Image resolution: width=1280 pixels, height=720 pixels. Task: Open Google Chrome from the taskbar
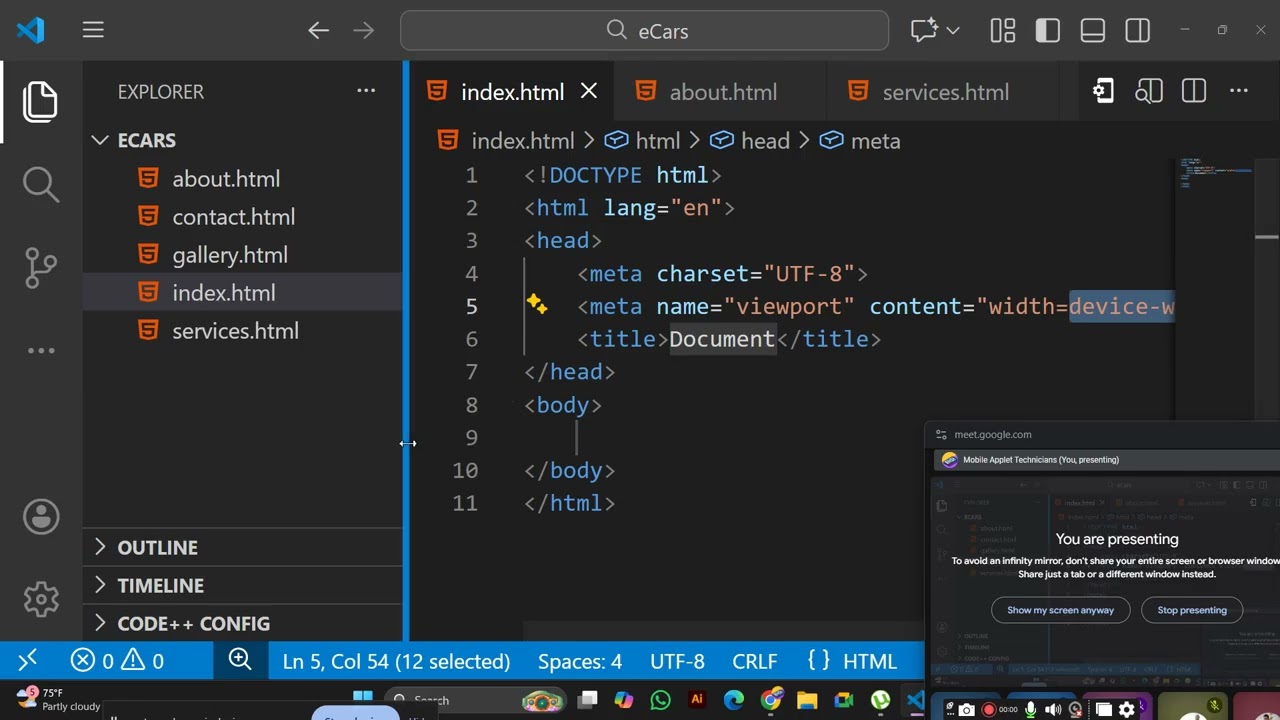point(771,701)
